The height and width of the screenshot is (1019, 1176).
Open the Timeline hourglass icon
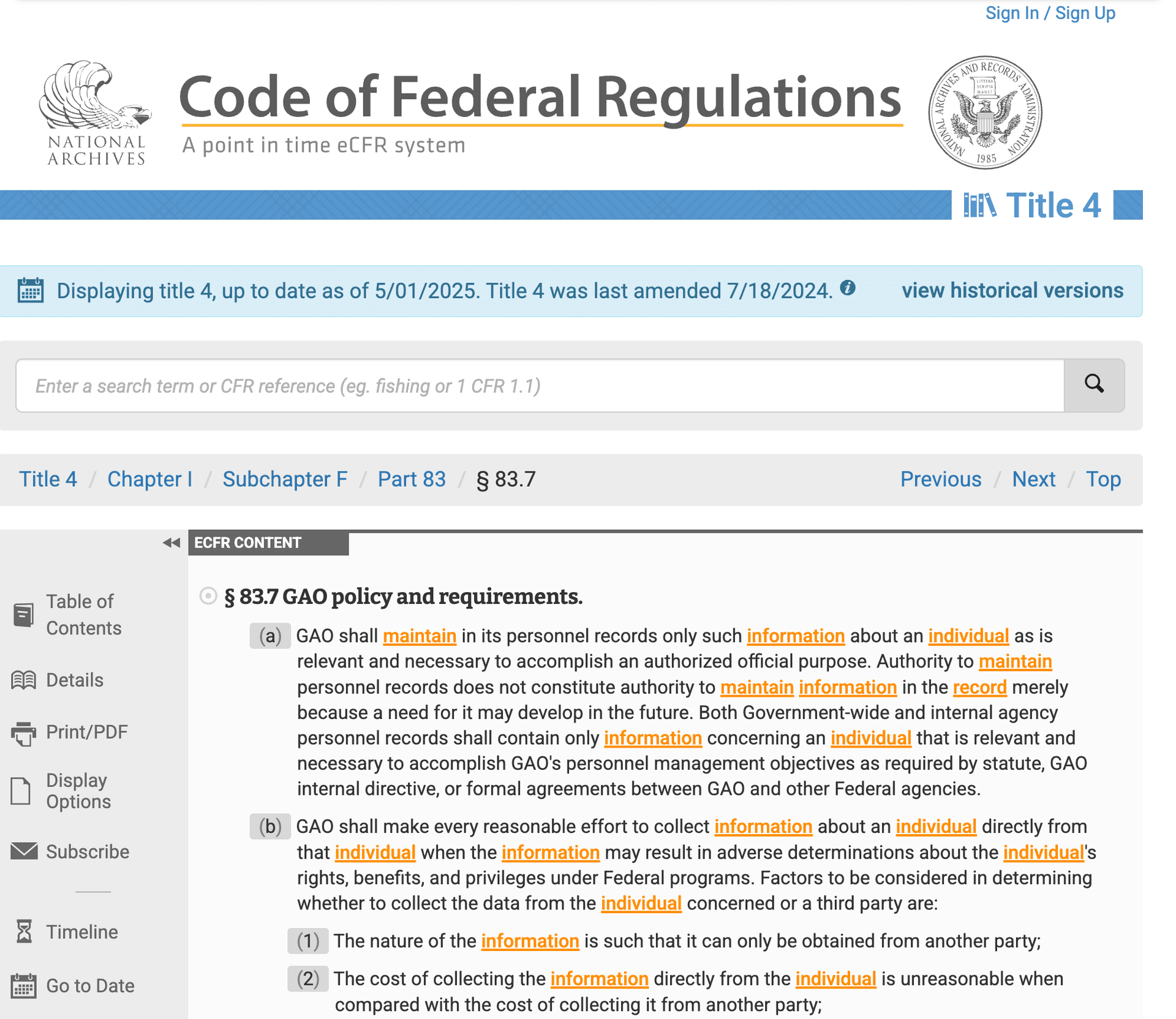[x=24, y=931]
